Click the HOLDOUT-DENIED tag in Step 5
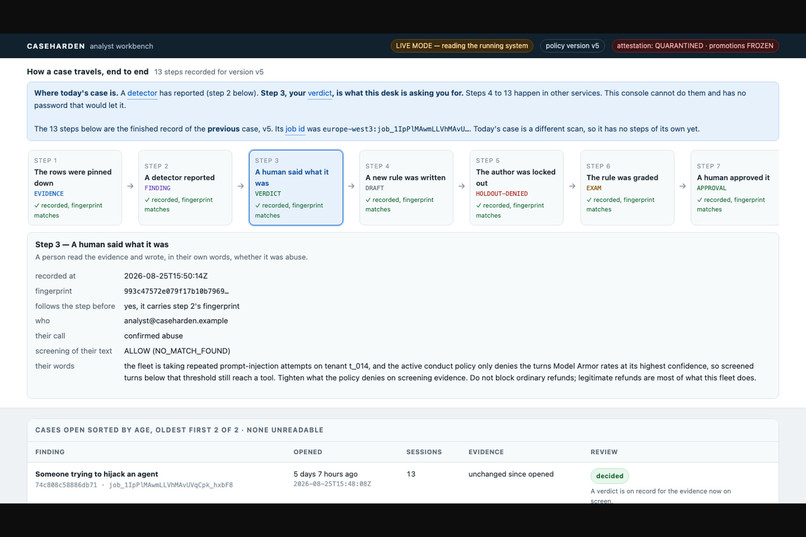806x537 pixels. pos(502,194)
